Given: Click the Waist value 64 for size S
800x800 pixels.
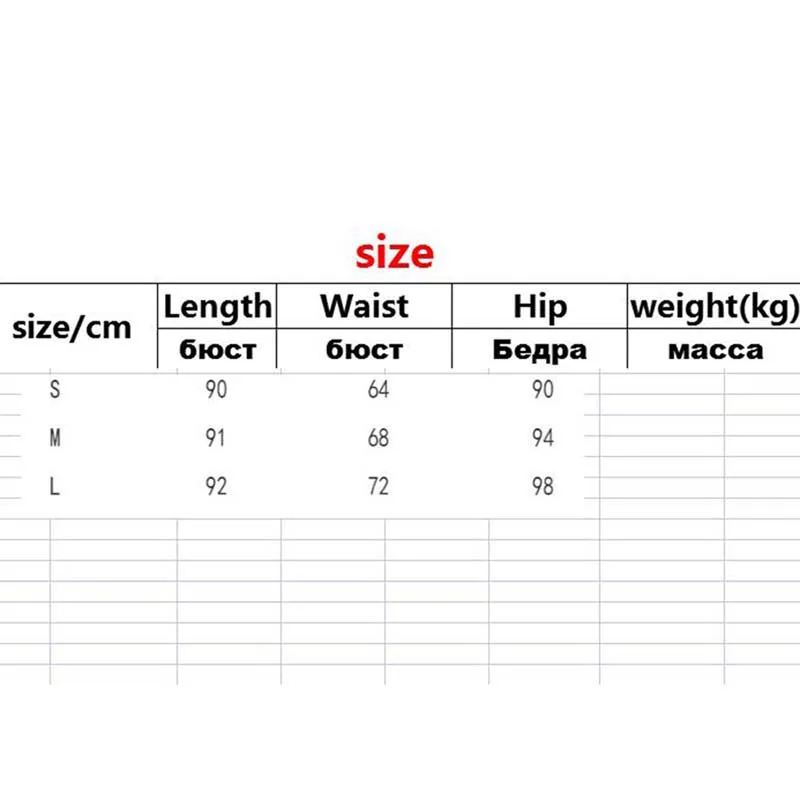Looking at the screenshot, I should click(x=378, y=389).
